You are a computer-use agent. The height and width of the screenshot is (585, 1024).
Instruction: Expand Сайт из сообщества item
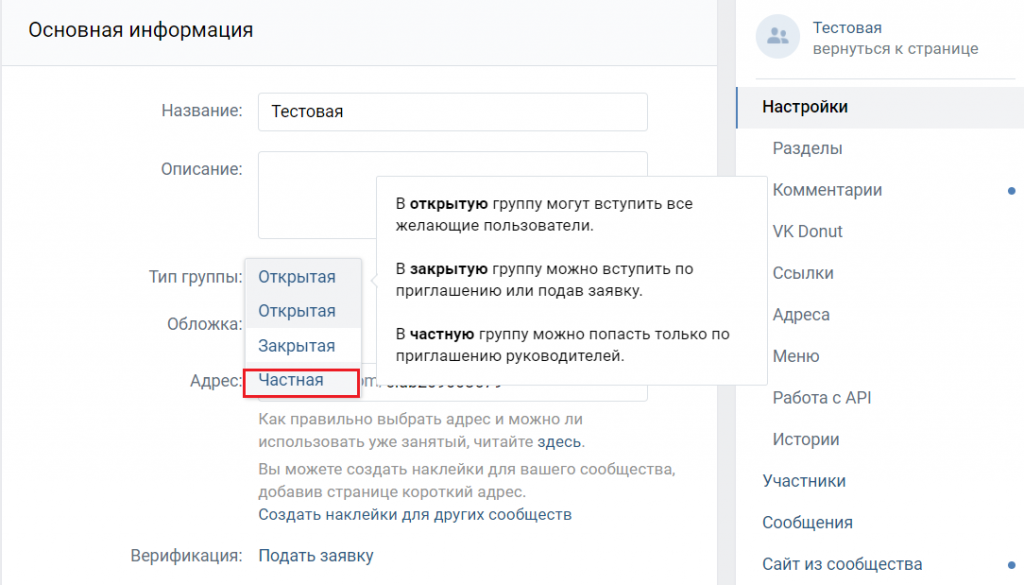pos(842,564)
